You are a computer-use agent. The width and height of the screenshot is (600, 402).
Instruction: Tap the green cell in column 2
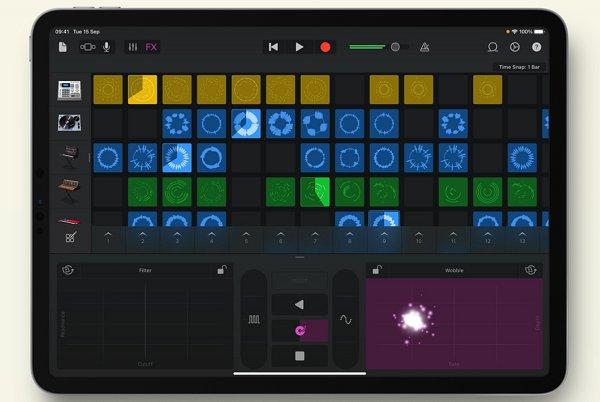pyautogui.click(x=142, y=192)
